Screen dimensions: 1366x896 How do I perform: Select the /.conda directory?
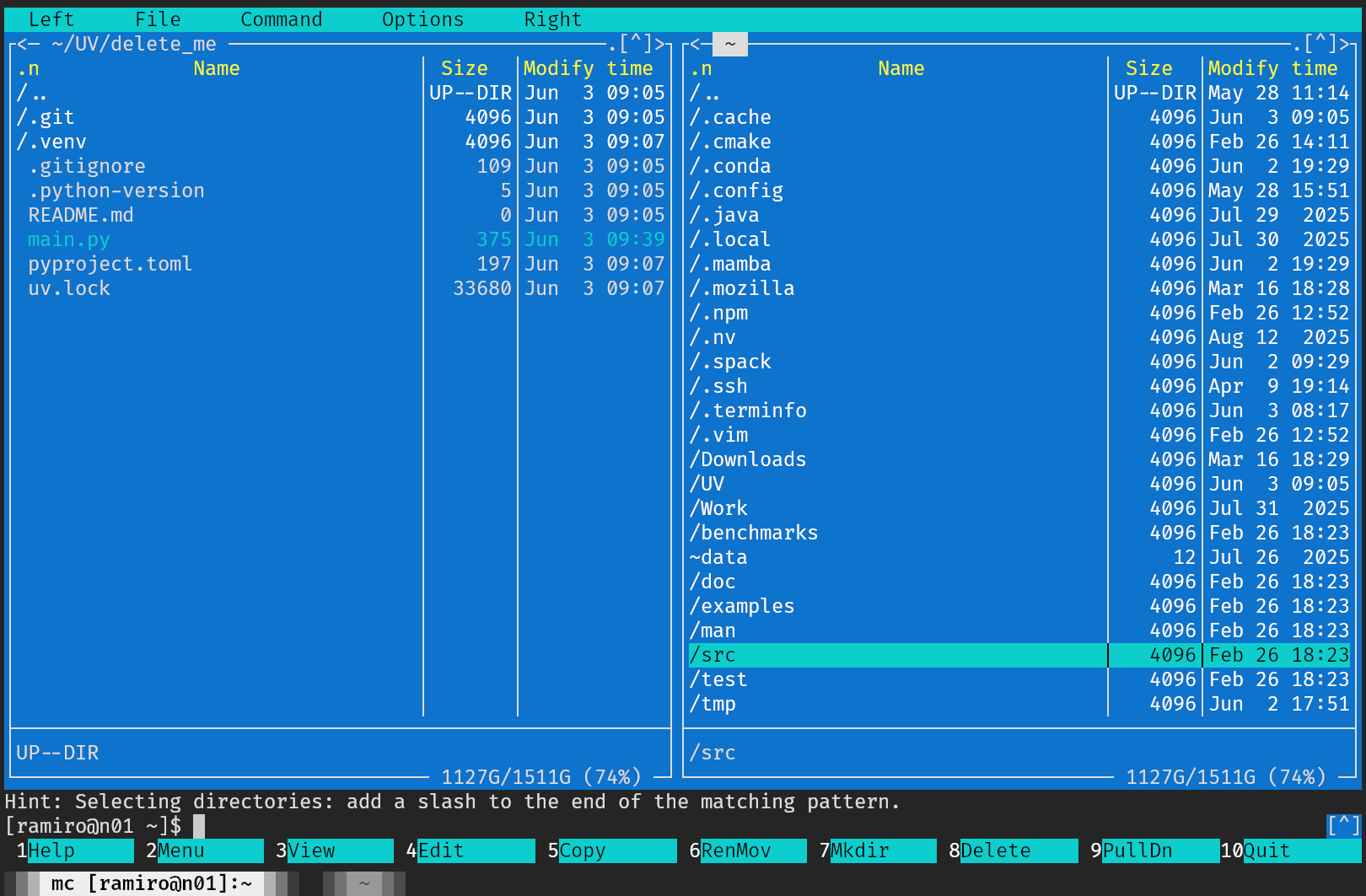(x=1019, y=166)
